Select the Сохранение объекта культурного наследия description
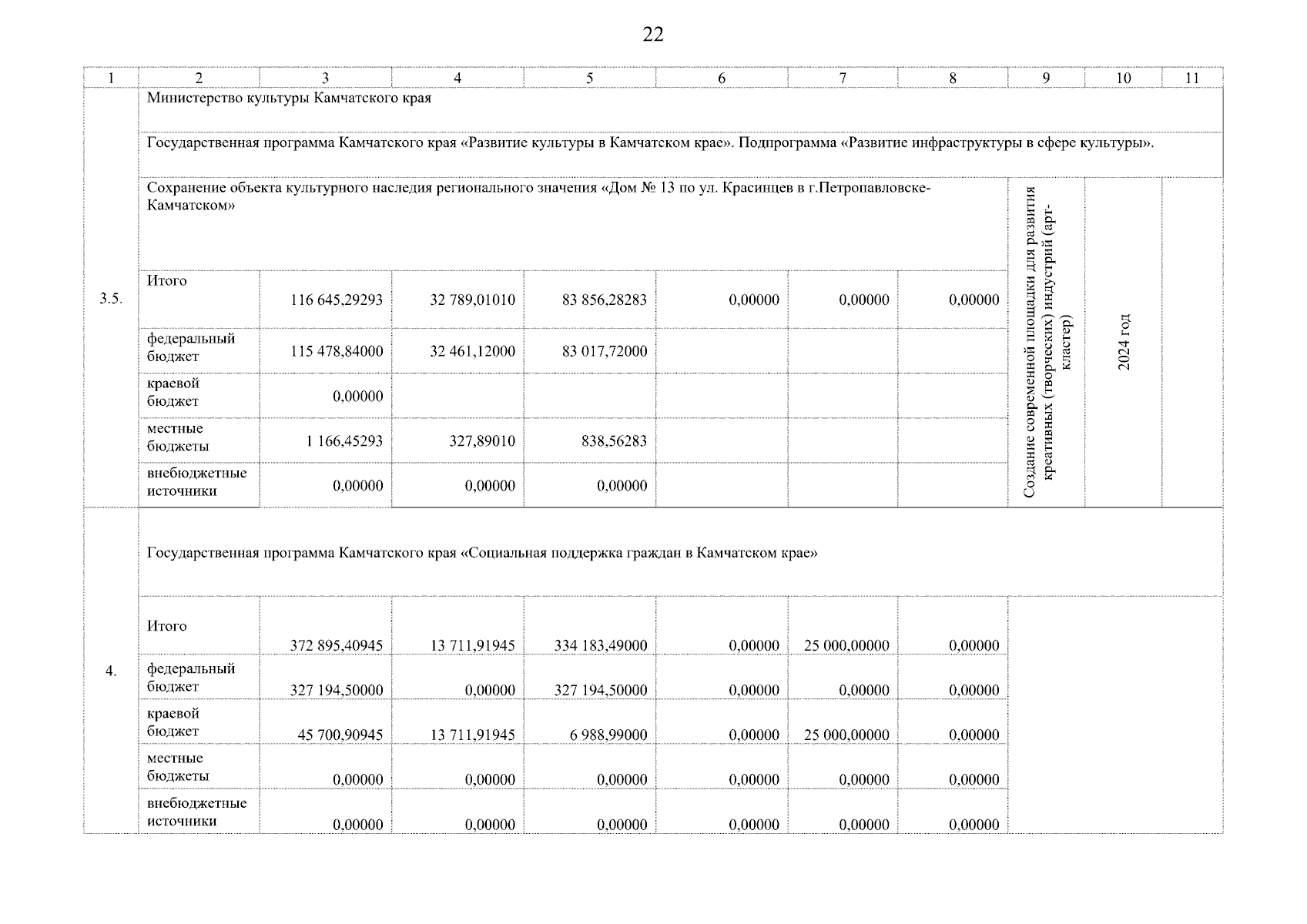 (538, 196)
